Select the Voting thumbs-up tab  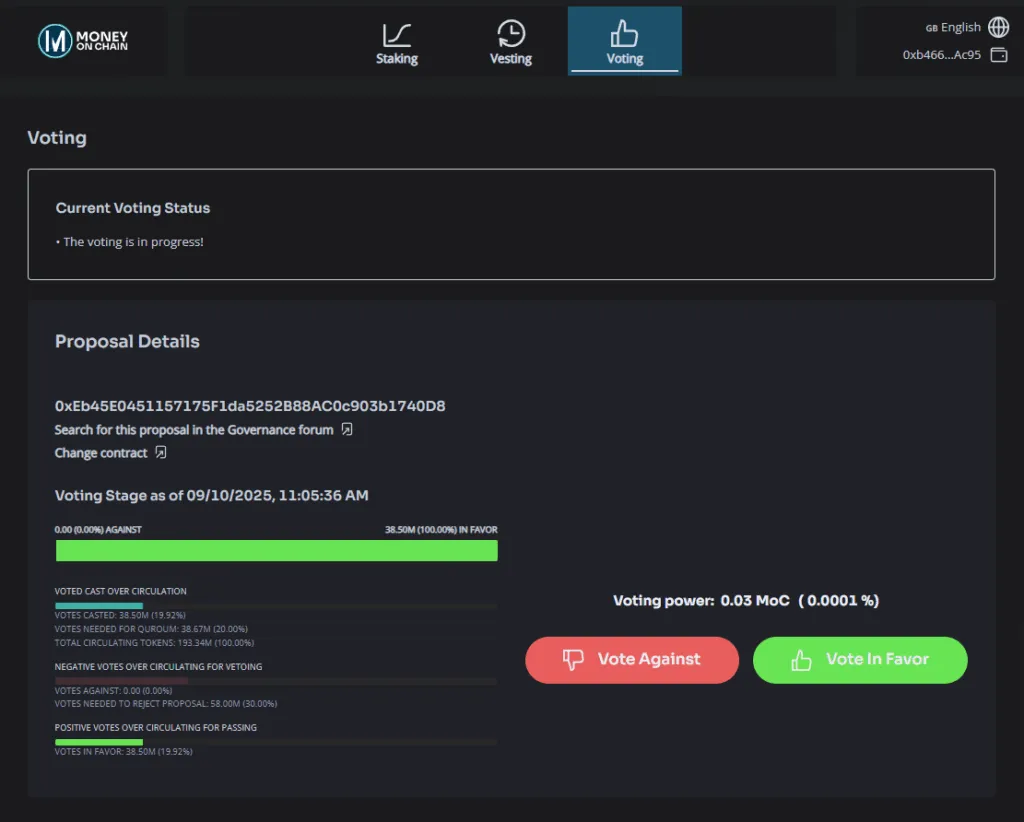(624, 42)
